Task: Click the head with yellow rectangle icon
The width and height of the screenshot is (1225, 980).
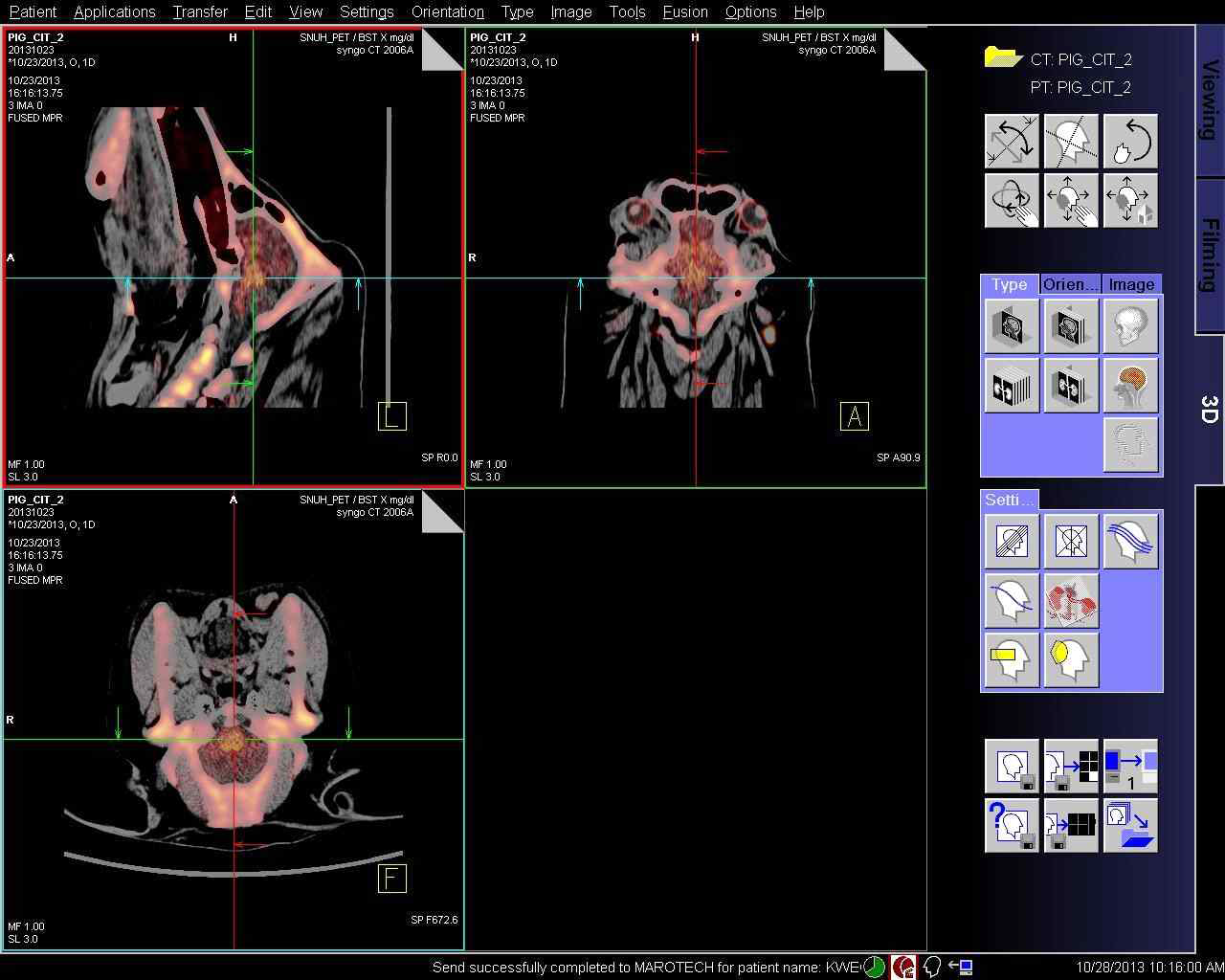Action: [1012, 660]
